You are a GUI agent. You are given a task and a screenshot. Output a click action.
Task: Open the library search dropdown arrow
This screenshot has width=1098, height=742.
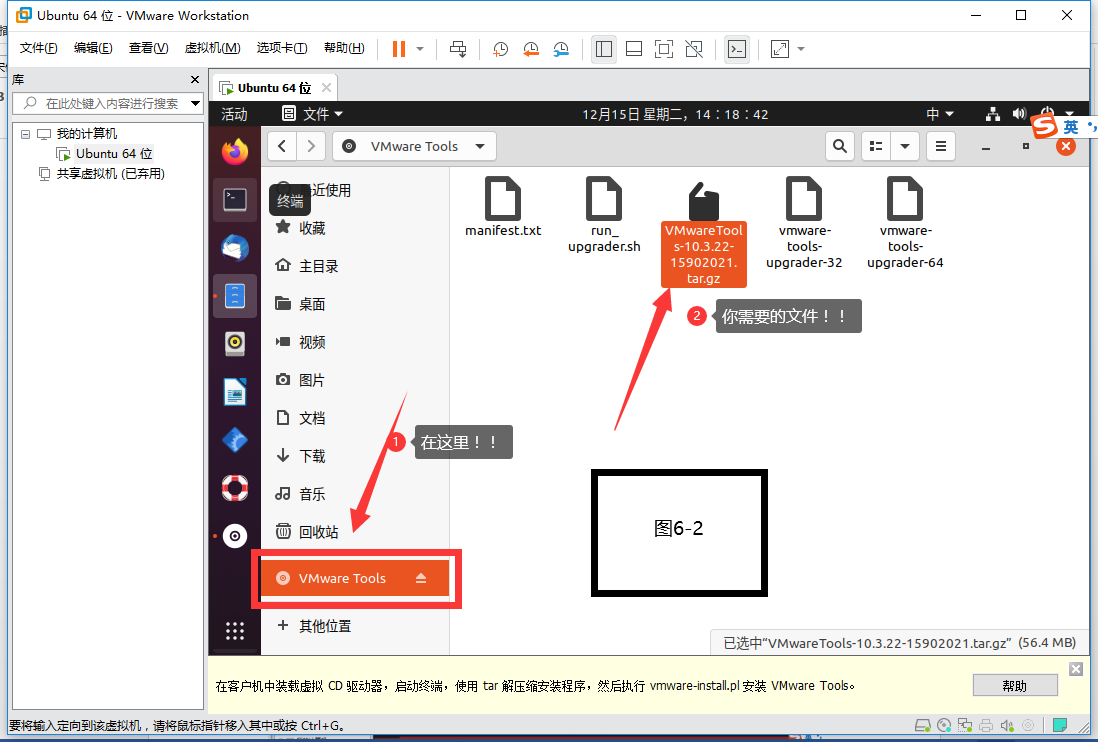(x=195, y=104)
